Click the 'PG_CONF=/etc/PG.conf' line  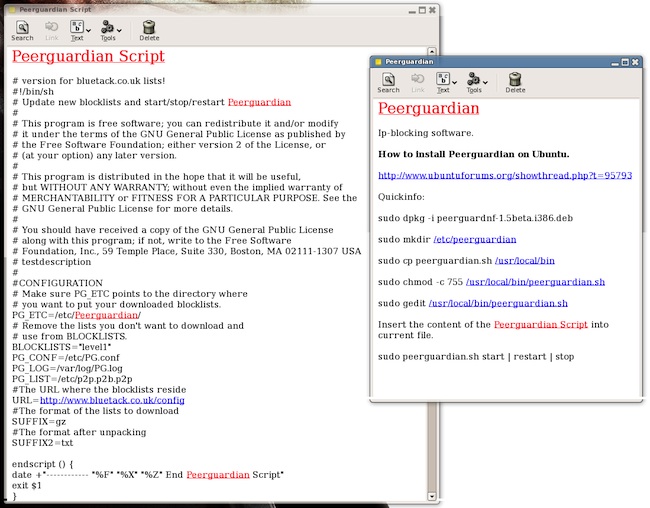[x=65, y=357]
